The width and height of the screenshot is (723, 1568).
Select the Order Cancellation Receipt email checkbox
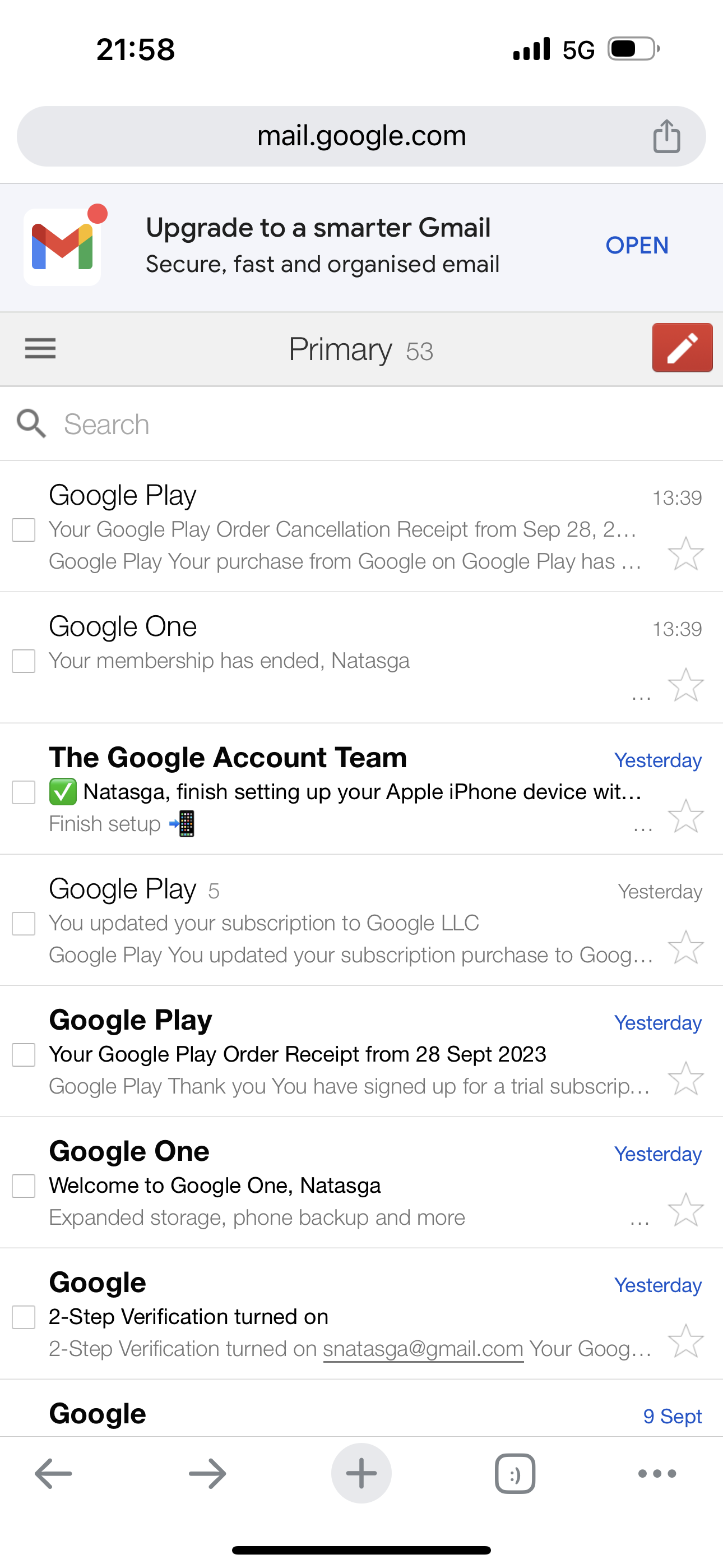click(x=24, y=529)
